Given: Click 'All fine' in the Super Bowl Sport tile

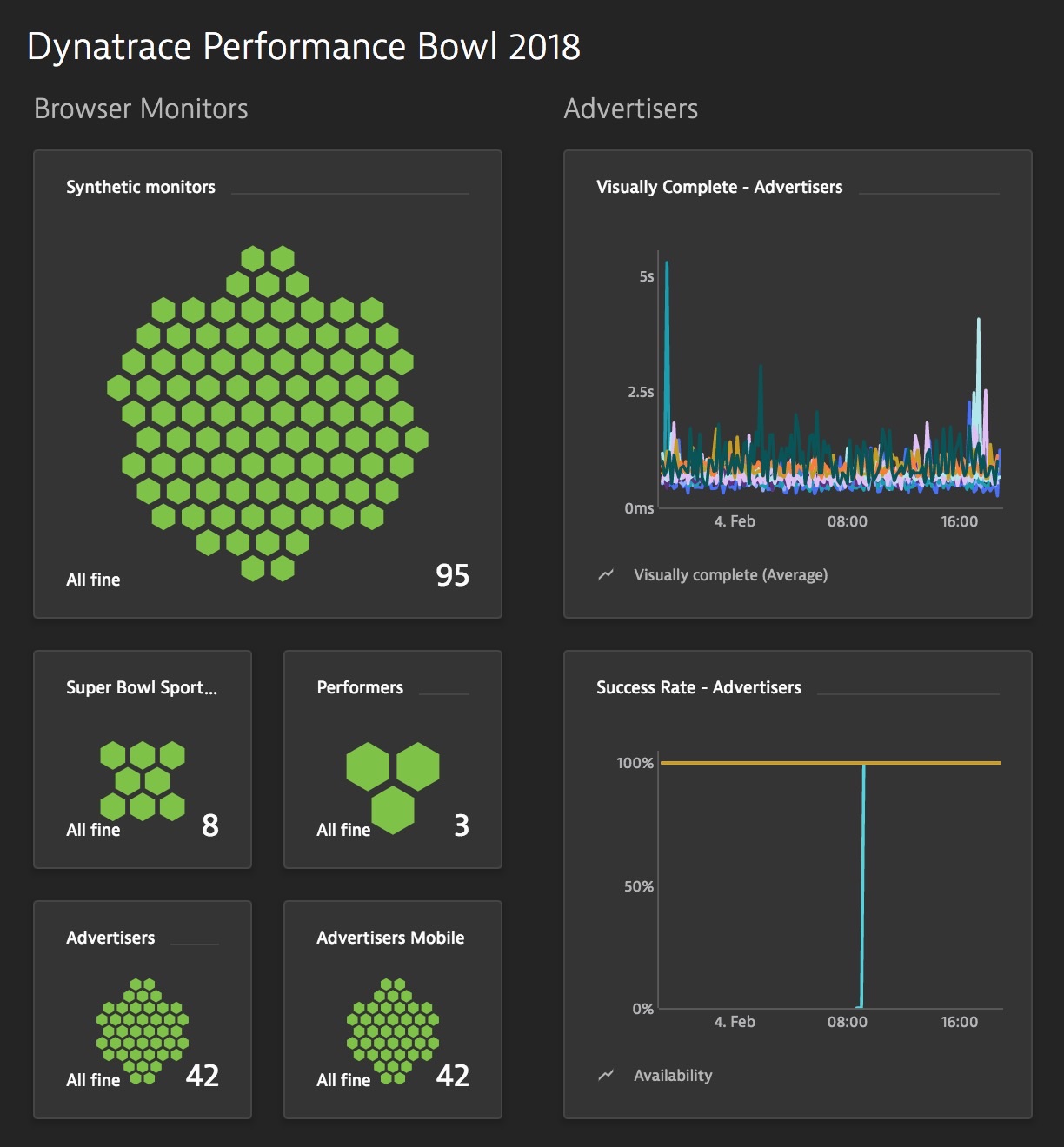Looking at the screenshot, I should click(93, 830).
